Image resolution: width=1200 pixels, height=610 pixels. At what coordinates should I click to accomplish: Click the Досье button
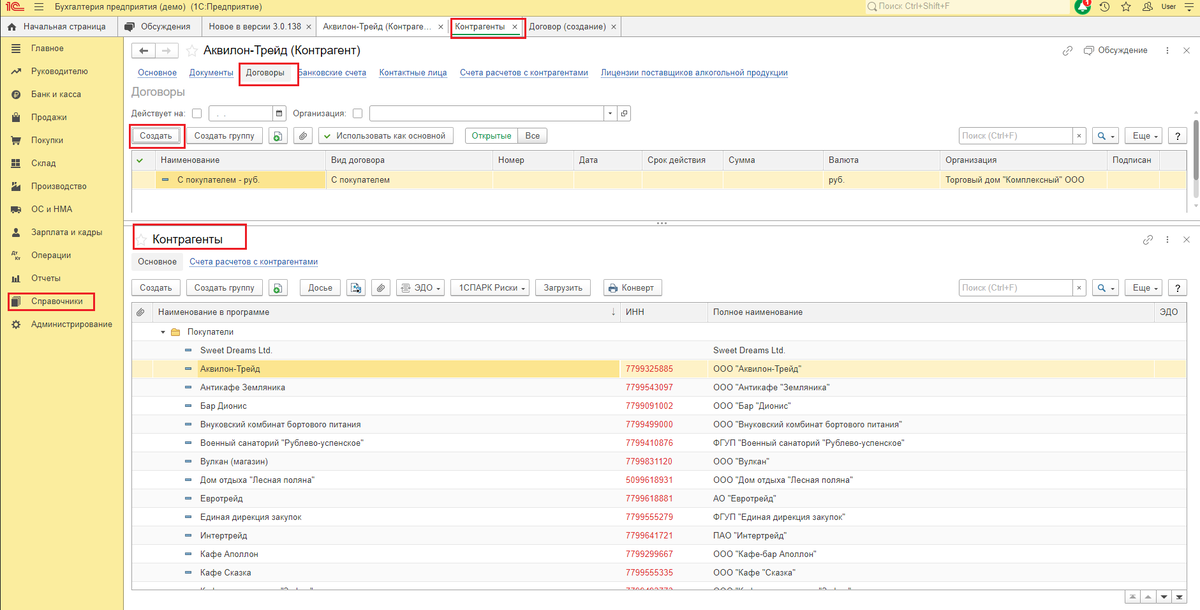pos(320,287)
